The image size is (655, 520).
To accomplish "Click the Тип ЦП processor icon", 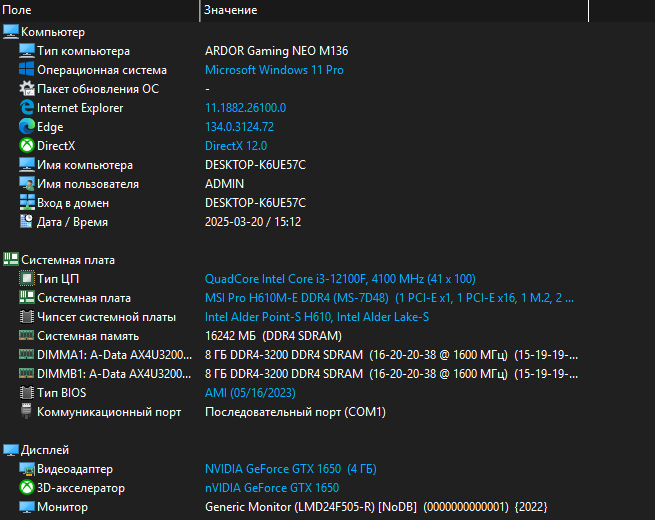I will pyautogui.click(x=27, y=279).
